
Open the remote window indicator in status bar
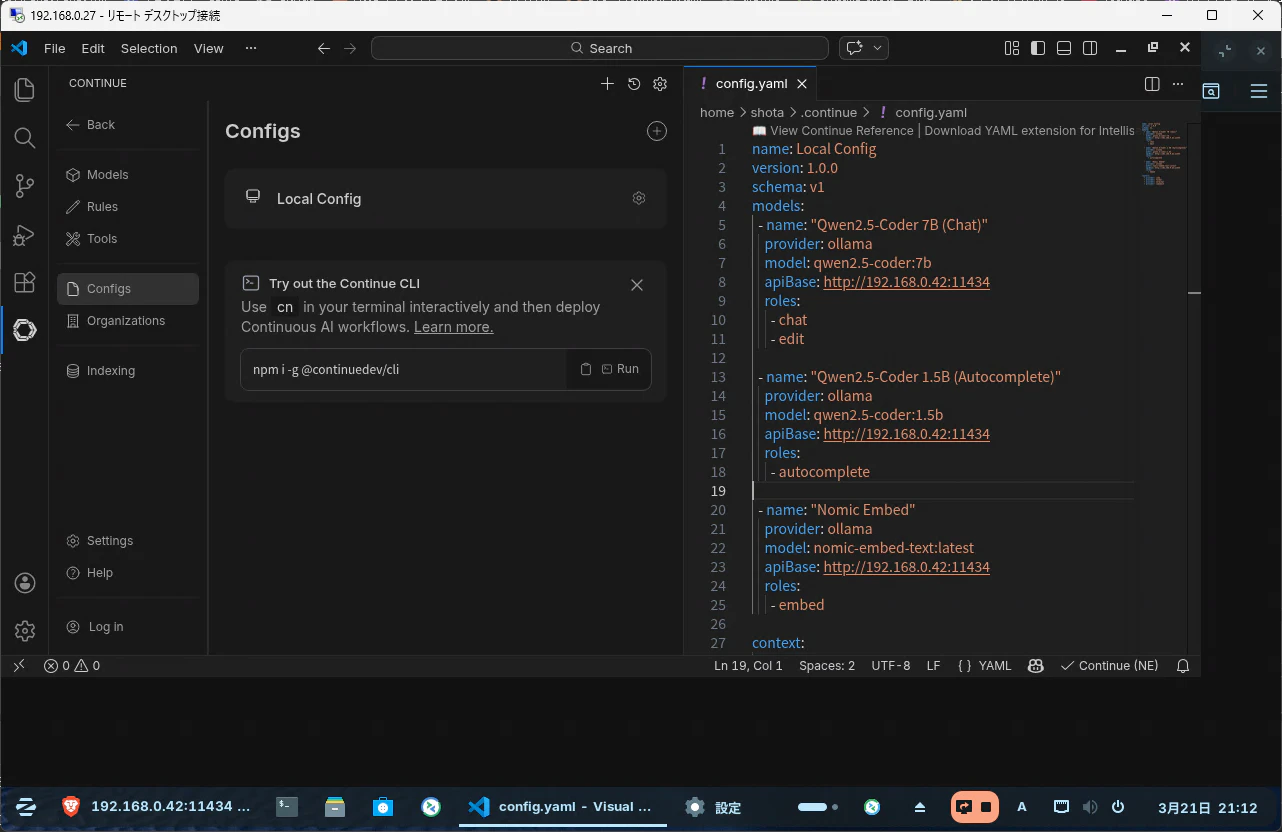tap(19, 666)
